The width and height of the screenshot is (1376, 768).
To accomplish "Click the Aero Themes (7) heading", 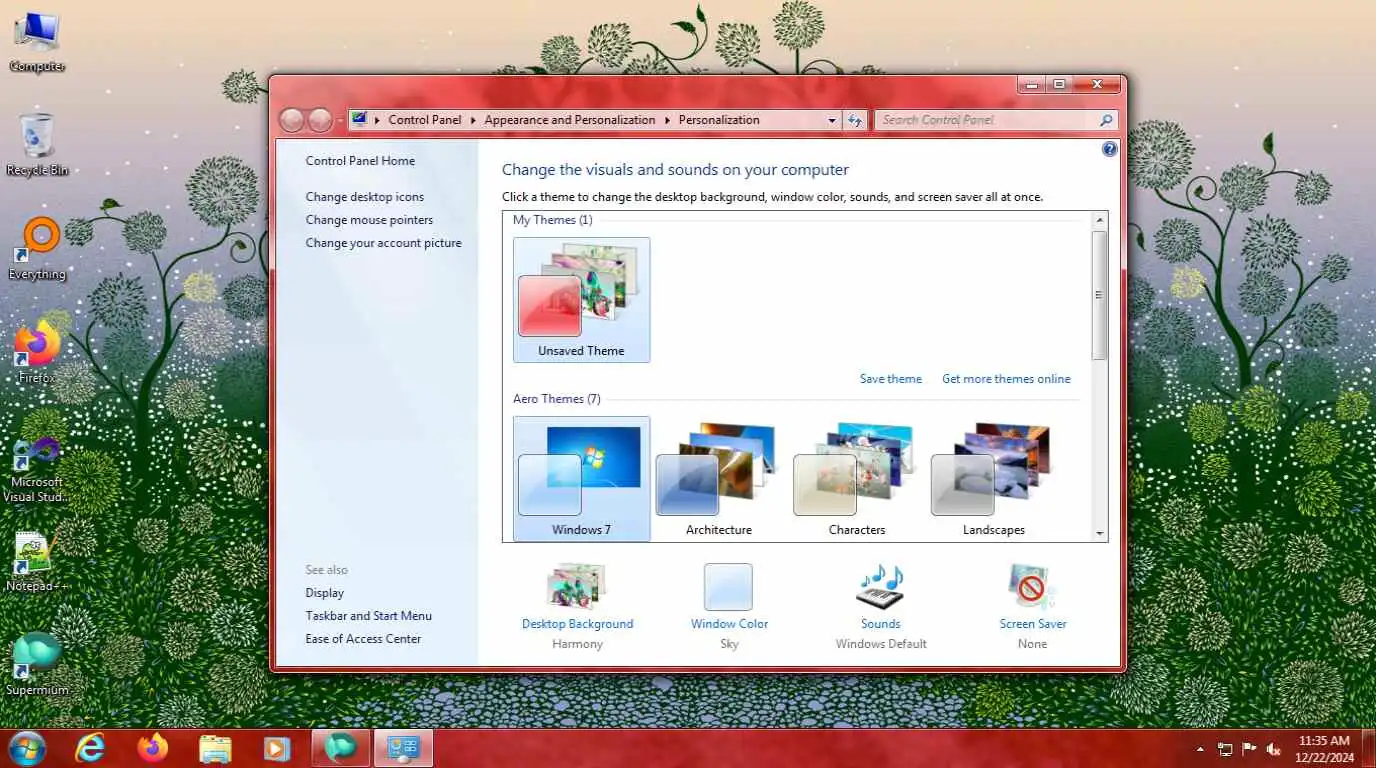I will pyautogui.click(x=557, y=399).
